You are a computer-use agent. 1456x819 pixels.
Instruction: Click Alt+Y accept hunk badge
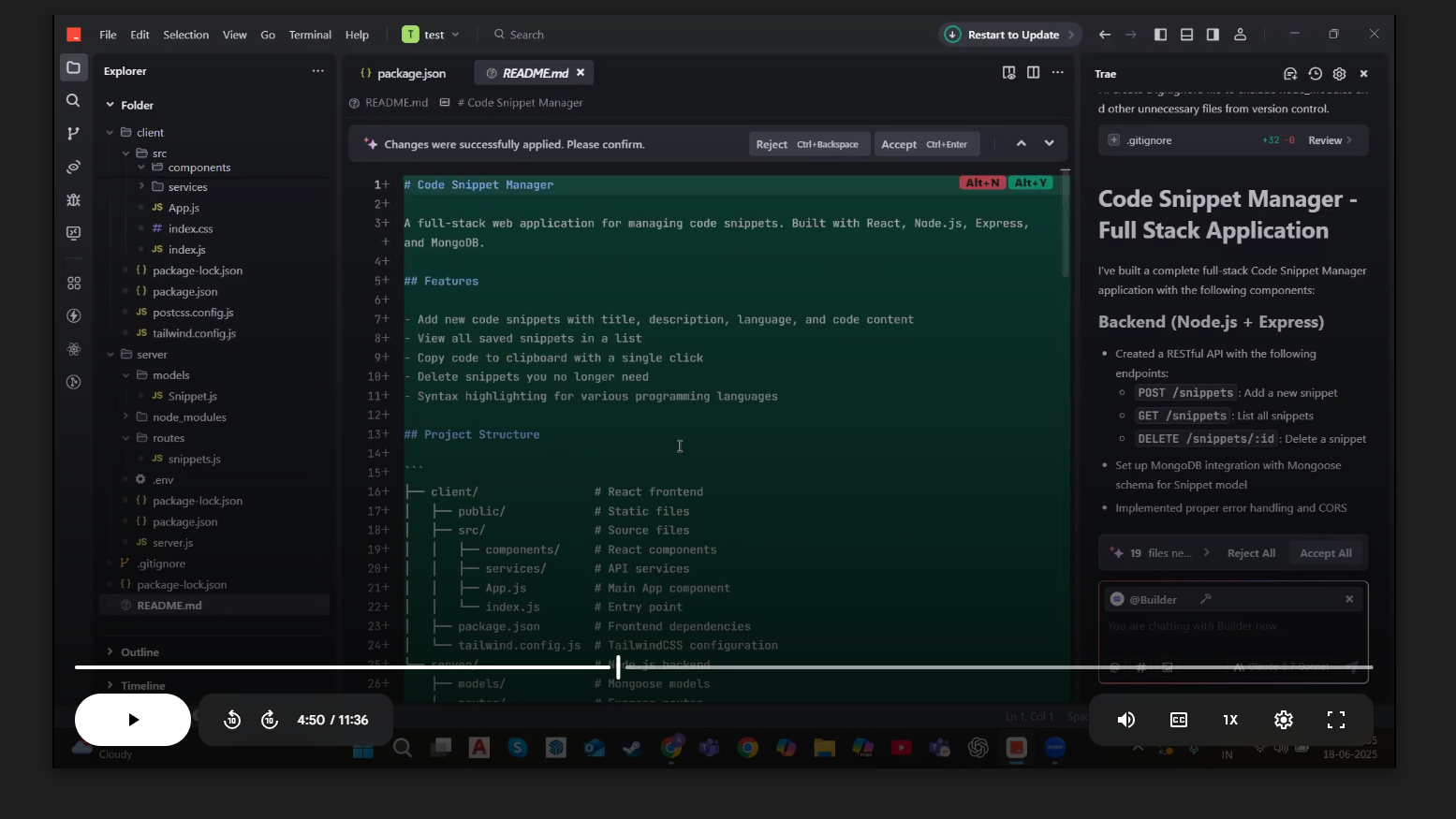point(1031,183)
